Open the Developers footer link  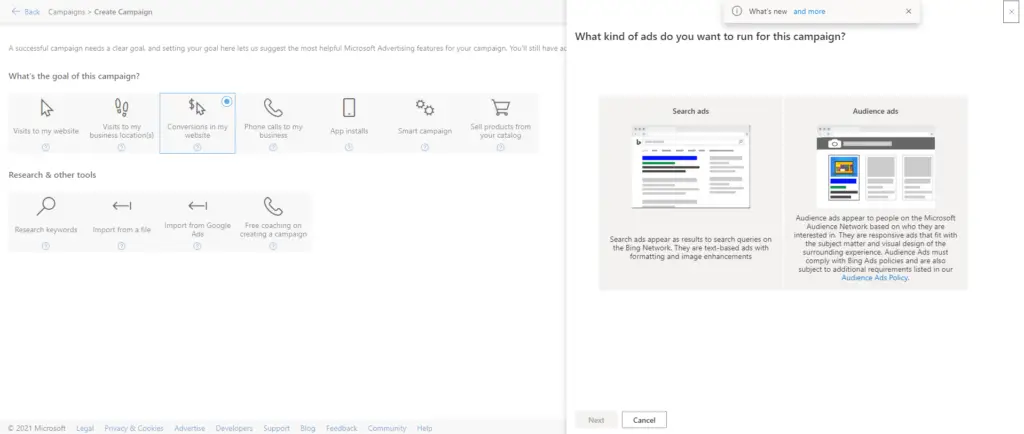click(234, 428)
